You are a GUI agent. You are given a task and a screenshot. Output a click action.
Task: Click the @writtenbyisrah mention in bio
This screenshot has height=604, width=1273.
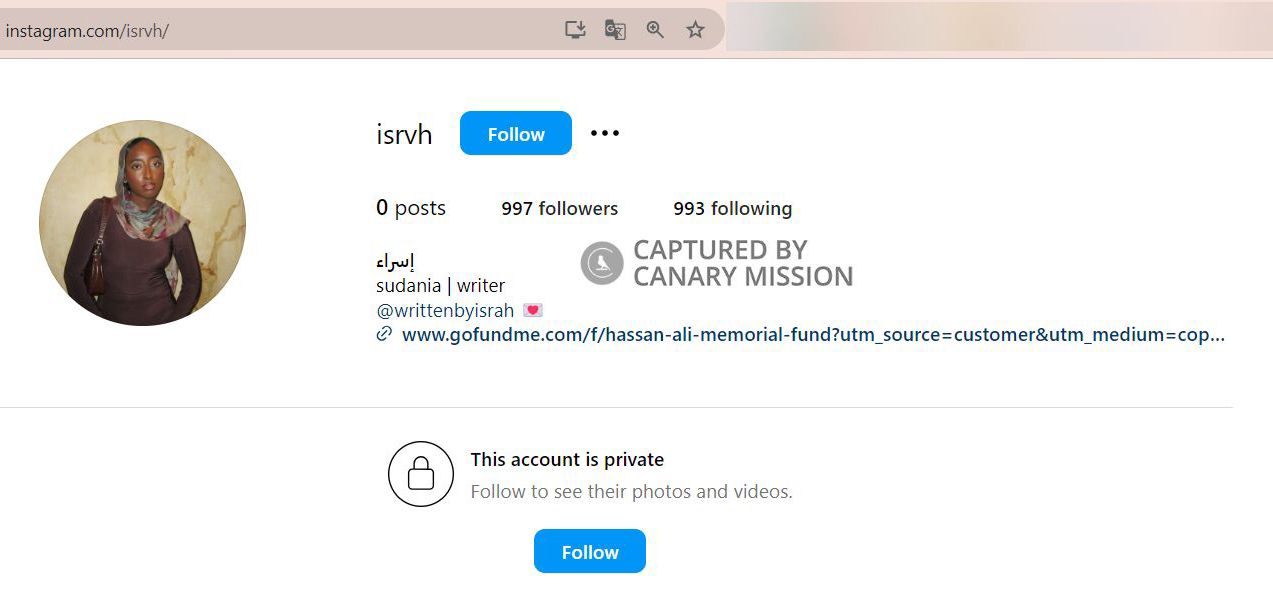(x=445, y=310)
